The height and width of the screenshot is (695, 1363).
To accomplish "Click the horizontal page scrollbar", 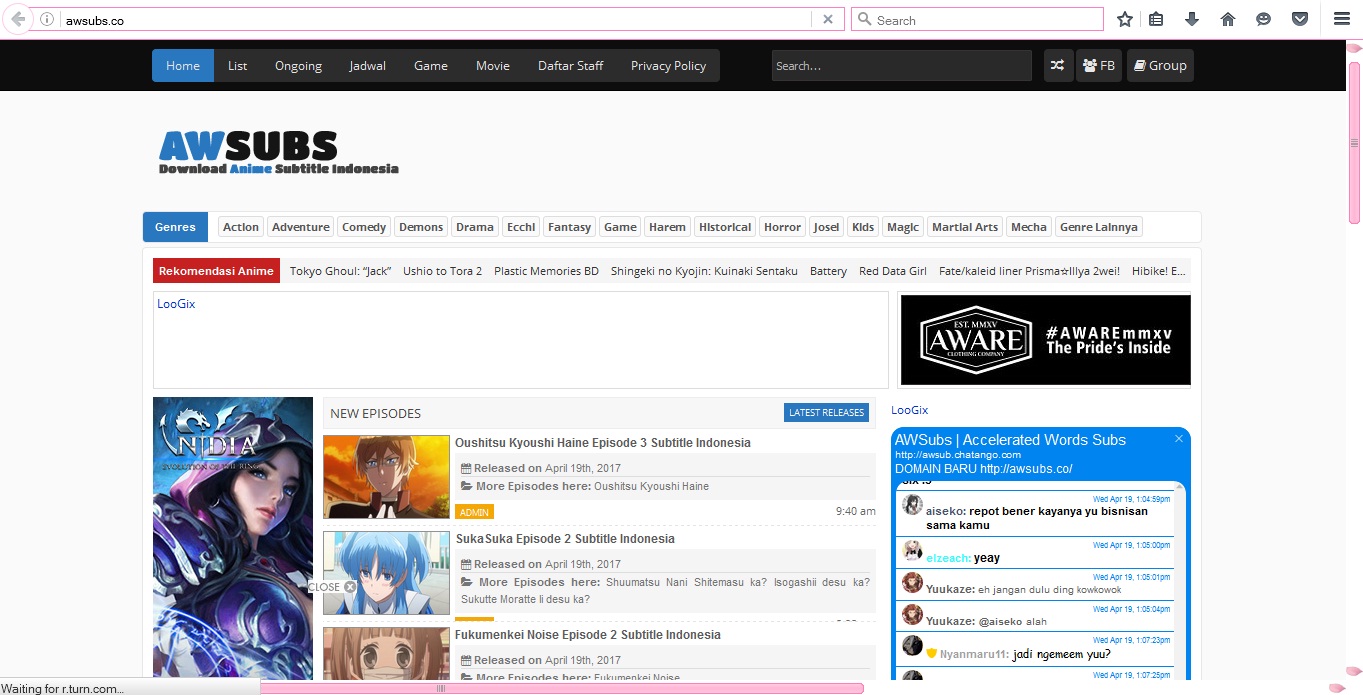I will 560,688.
